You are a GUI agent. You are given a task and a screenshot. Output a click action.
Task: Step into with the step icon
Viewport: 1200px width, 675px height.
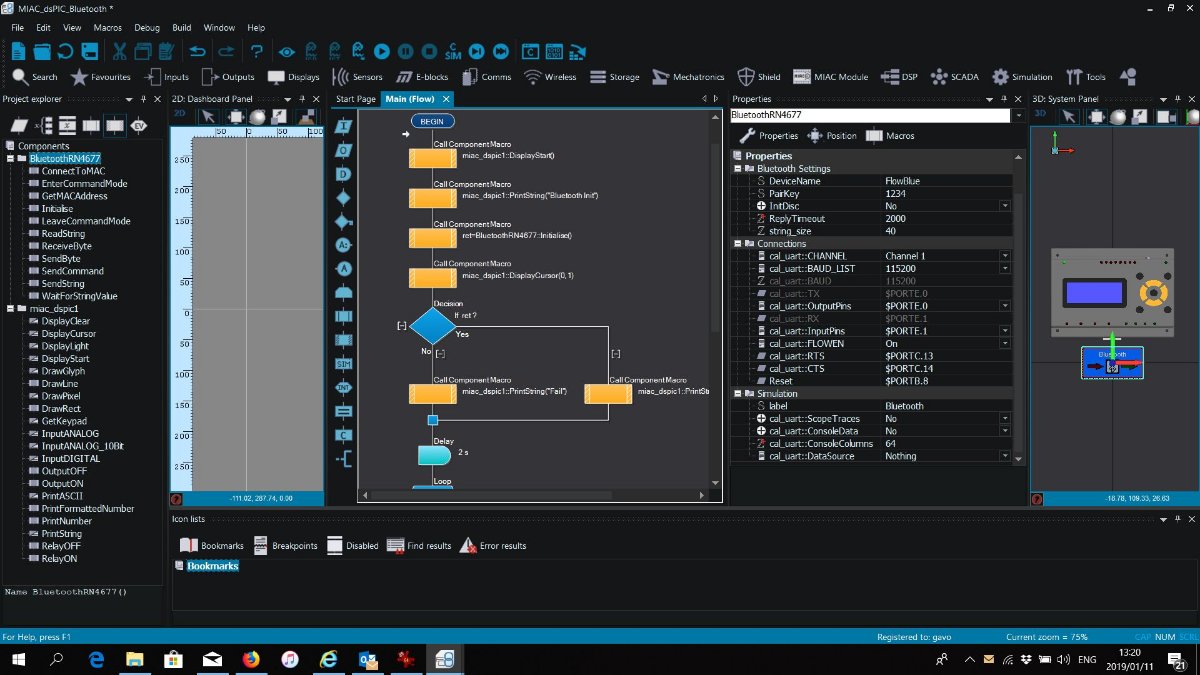[x=477, y=51]
